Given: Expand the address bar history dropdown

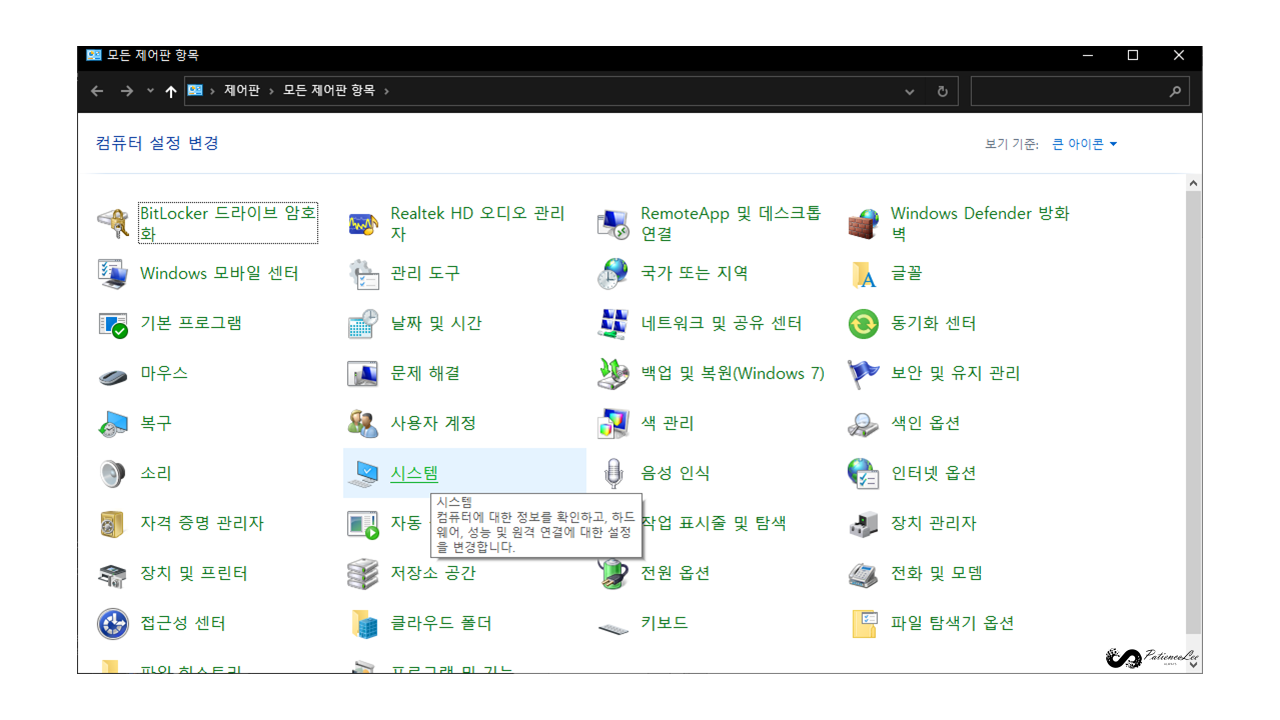Looking at the screenshot, I should (x=910, y=91).
